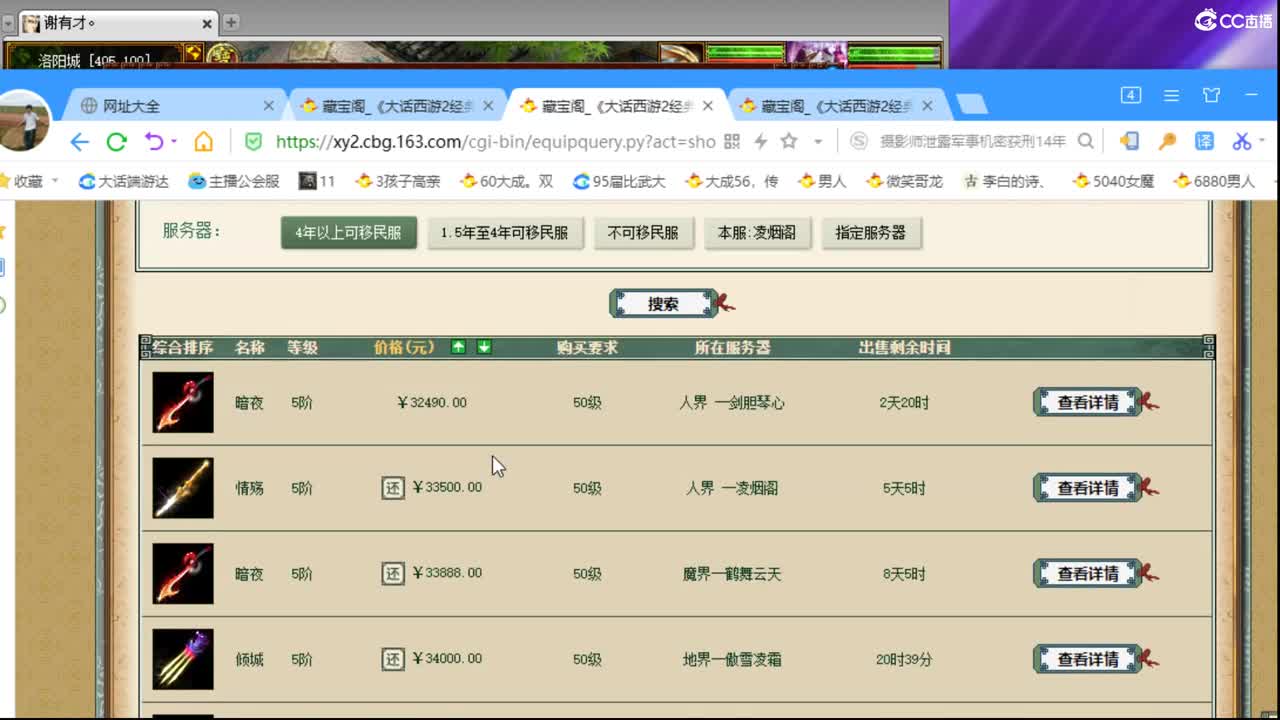
Task: Click the 还 bargain icon for ¥34000.00
Action: [393, 659]
